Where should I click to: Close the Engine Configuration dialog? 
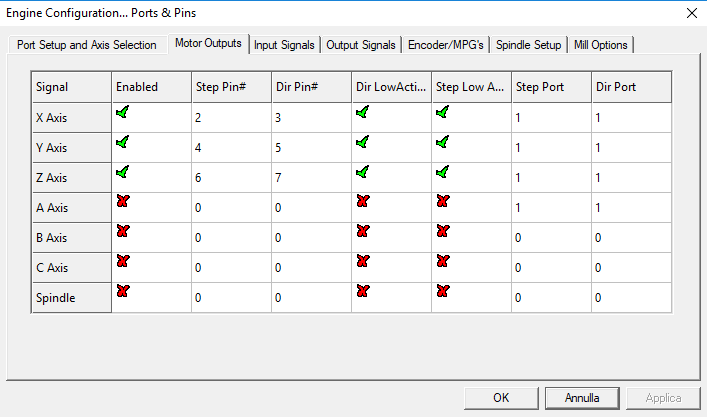[692, 13]
